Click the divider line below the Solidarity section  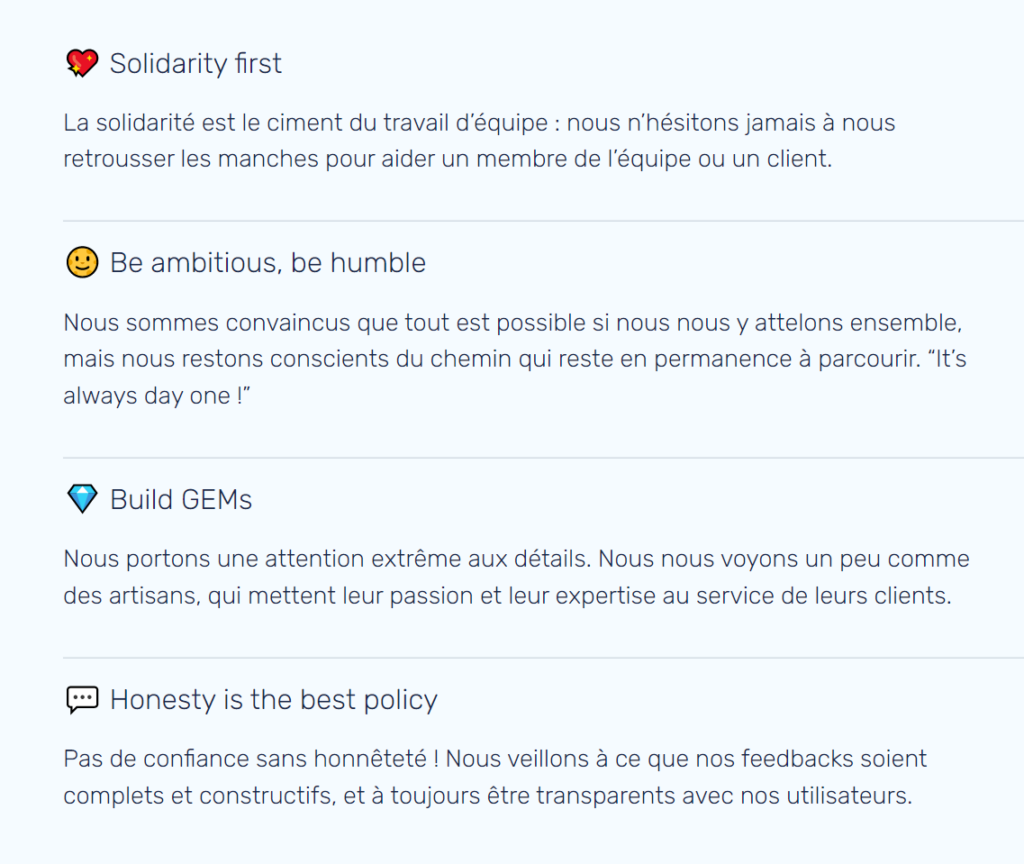point(543,221)
